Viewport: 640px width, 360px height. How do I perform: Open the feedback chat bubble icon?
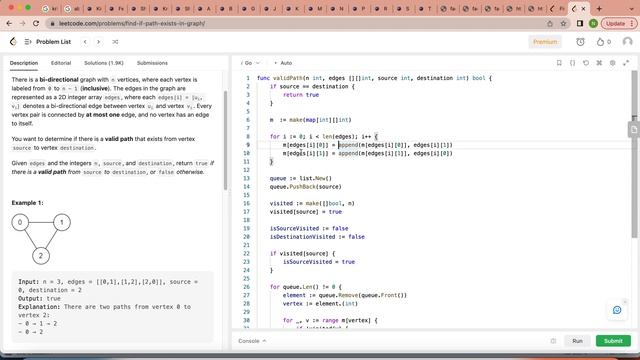tap(617, 310)
